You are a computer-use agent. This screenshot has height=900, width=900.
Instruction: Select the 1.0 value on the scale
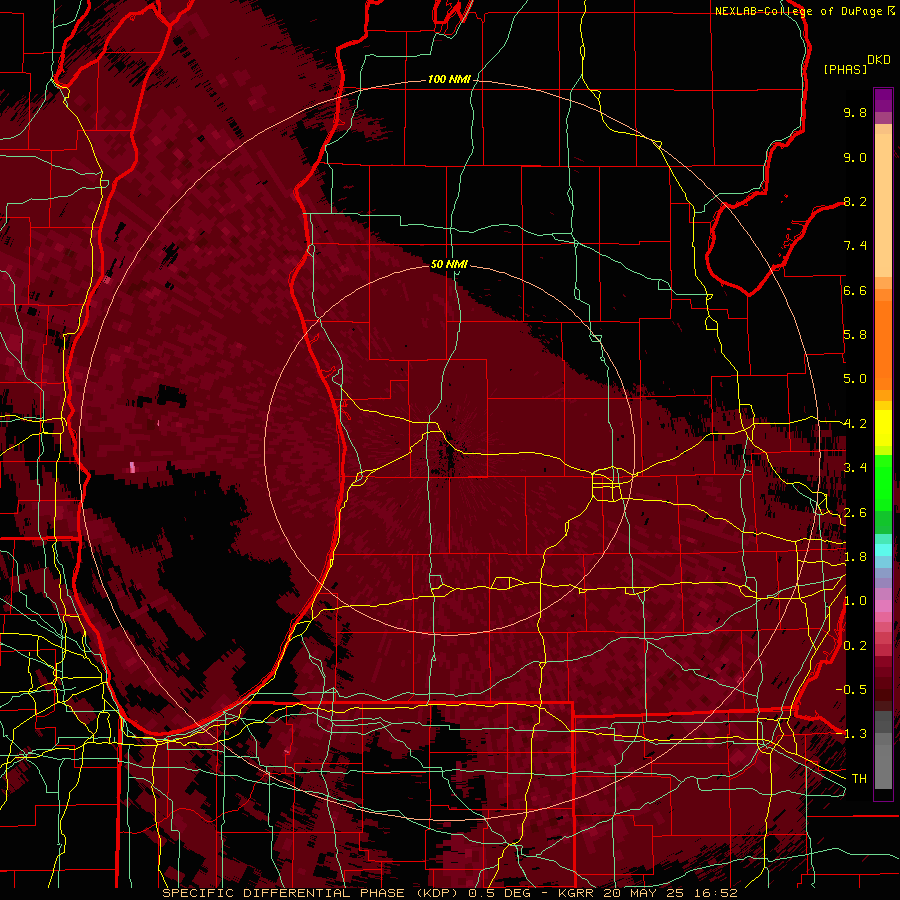point(855,601)
